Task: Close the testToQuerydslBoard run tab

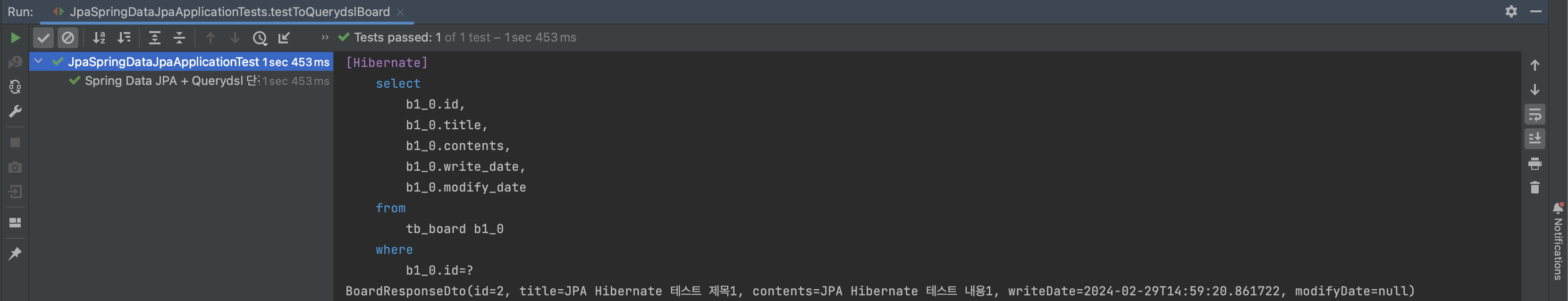Action: coord(400,12)
